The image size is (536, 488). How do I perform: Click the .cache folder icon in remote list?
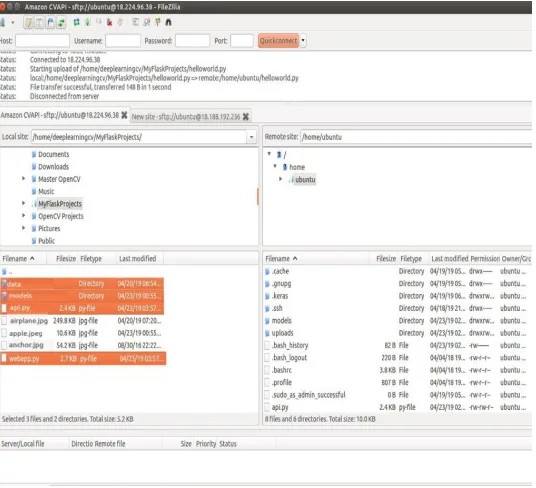coord(267,272)
